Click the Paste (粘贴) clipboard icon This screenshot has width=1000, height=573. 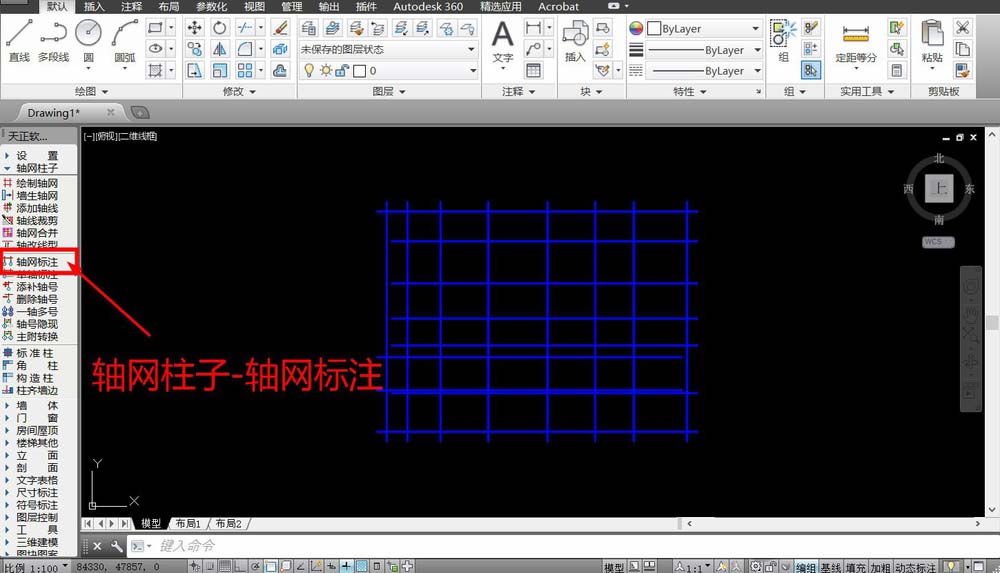932,40
